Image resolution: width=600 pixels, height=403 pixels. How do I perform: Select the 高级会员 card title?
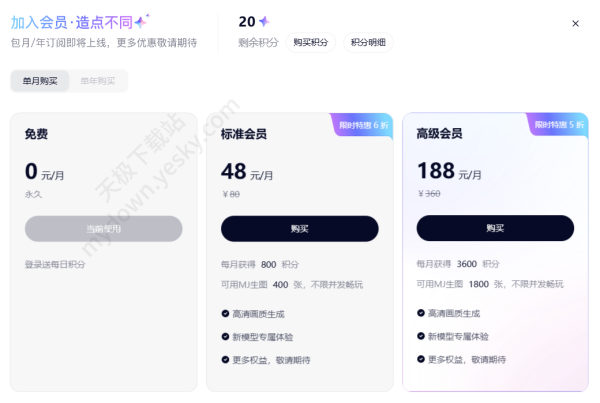click(439, 133)
